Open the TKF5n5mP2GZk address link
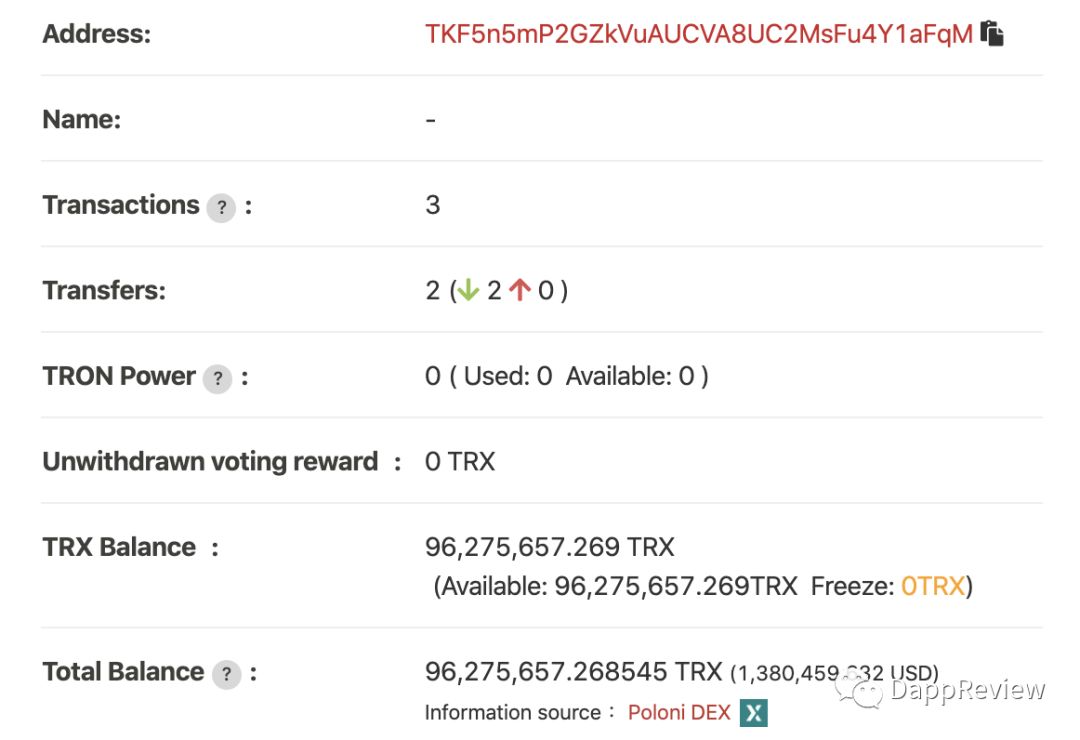The width and height of the screenshot is (1080, 740). point(698,34)
